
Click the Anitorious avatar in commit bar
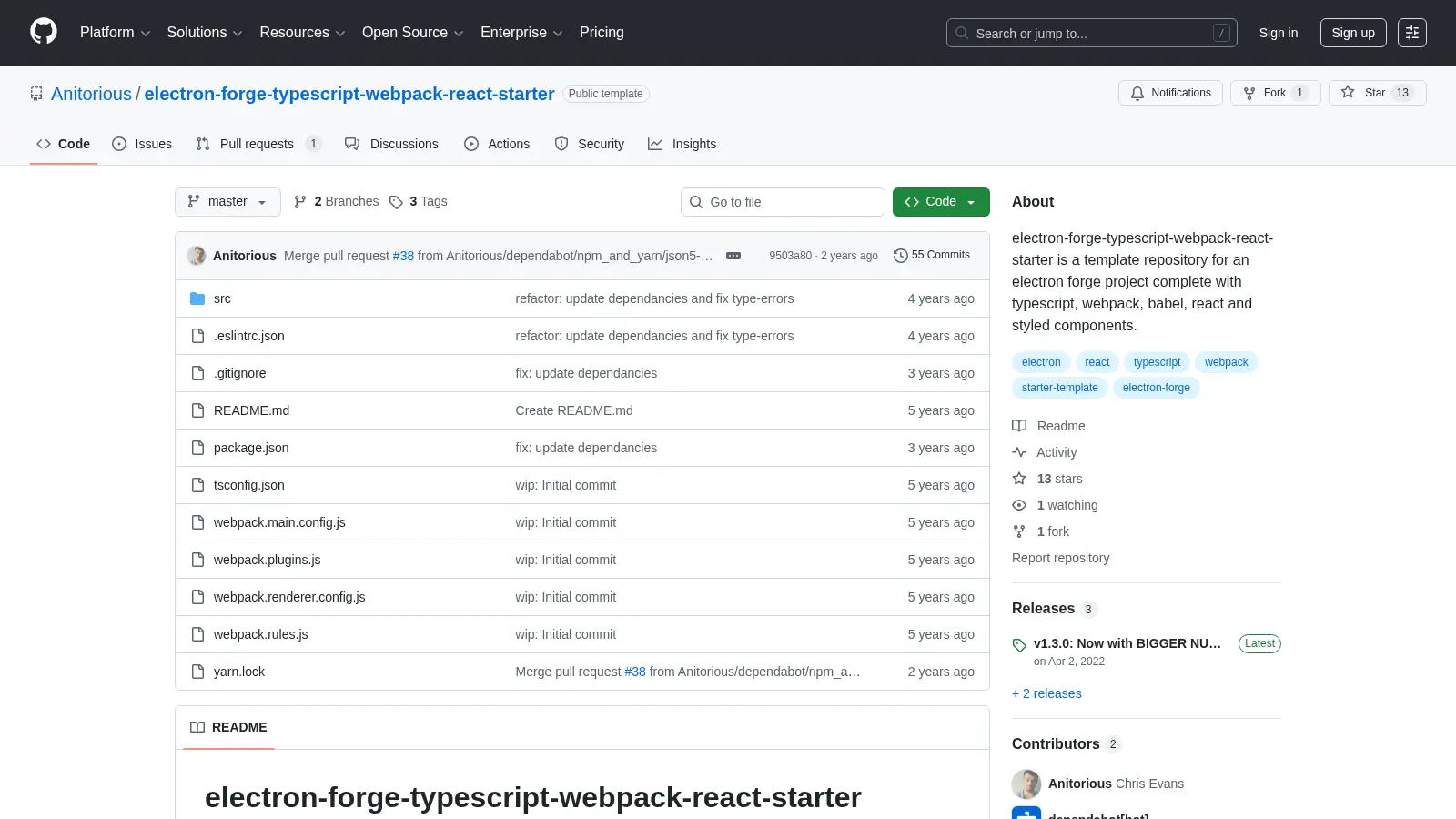point(197,256)
